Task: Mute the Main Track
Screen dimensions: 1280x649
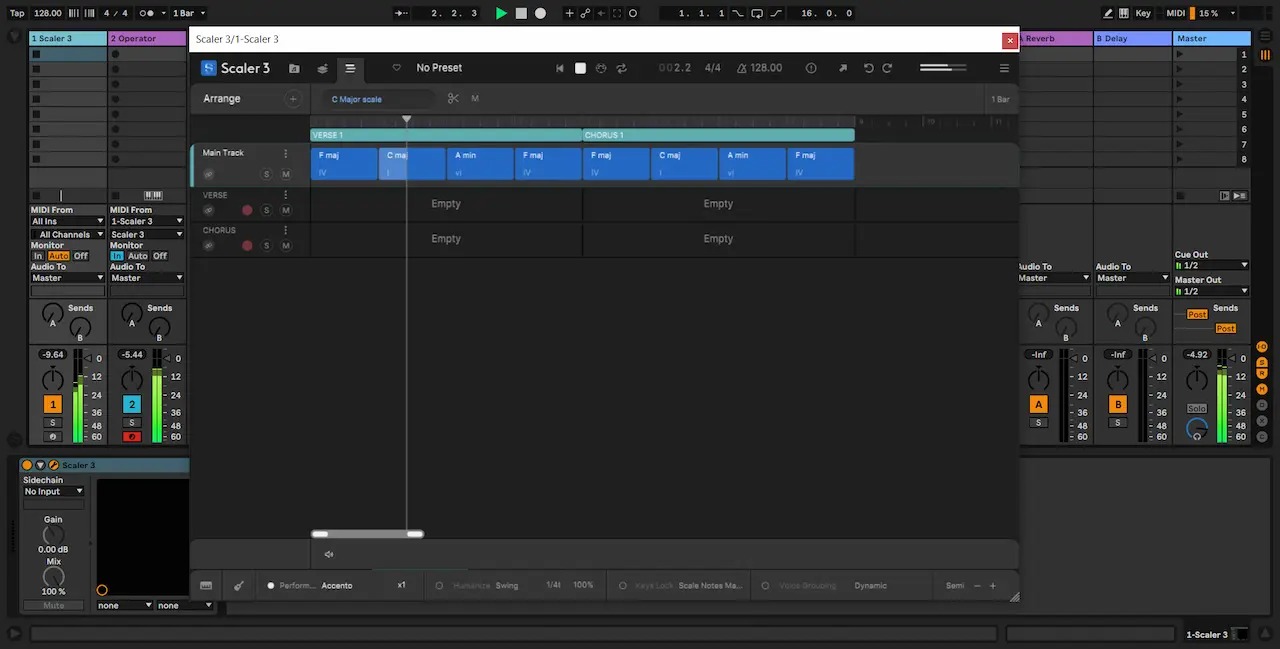Action: click(x=286, y=174)
